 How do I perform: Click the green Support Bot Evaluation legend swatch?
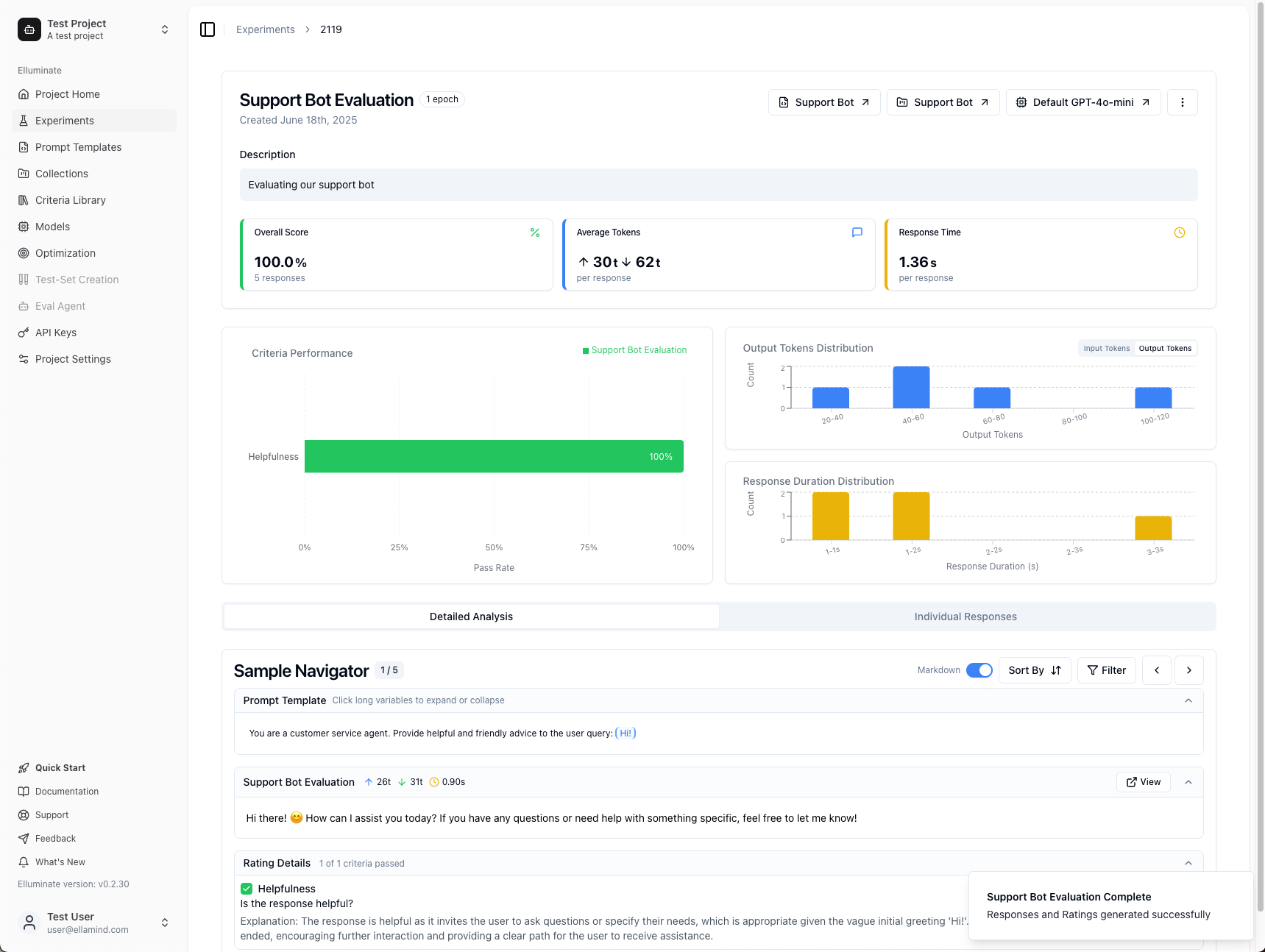coord(586,351)
